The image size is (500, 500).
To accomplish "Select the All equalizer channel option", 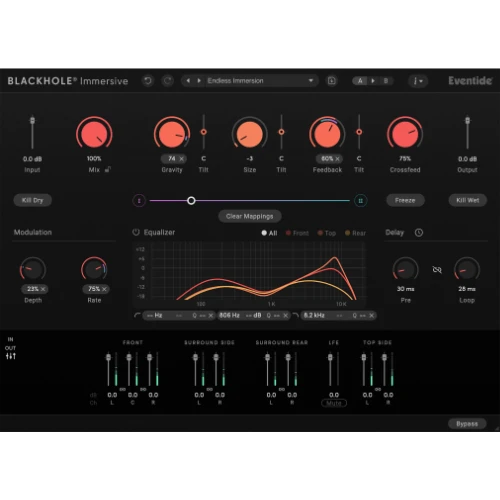I will coord(269,233).
